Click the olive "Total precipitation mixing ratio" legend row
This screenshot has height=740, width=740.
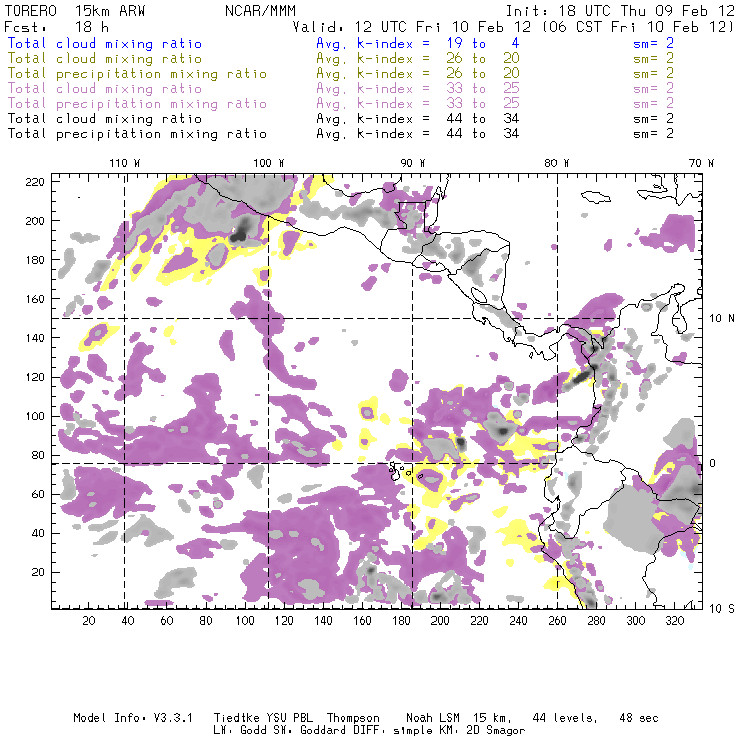[137, 74]
